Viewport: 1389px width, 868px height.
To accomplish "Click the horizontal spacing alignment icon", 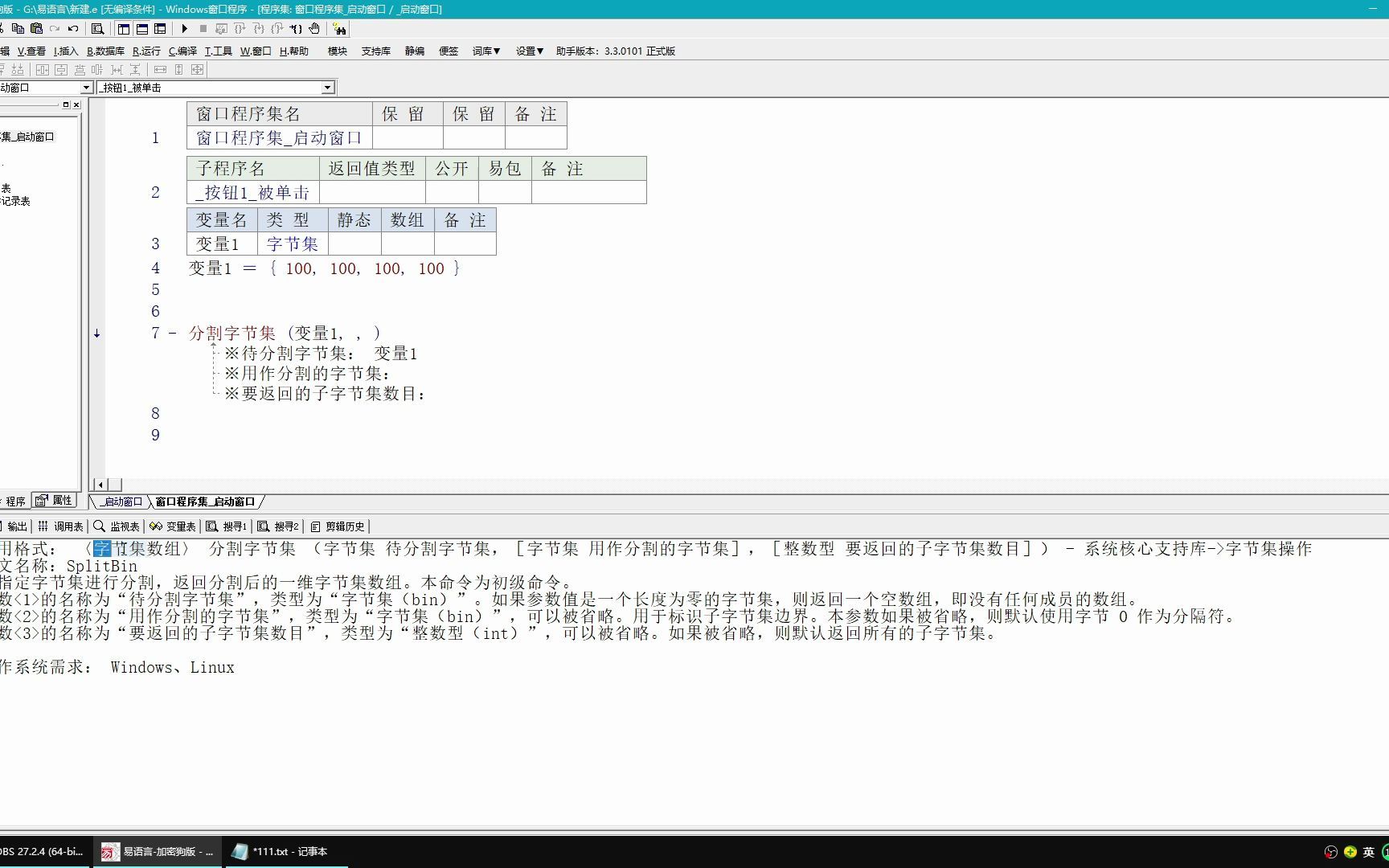I will click(x=117, y=70).
